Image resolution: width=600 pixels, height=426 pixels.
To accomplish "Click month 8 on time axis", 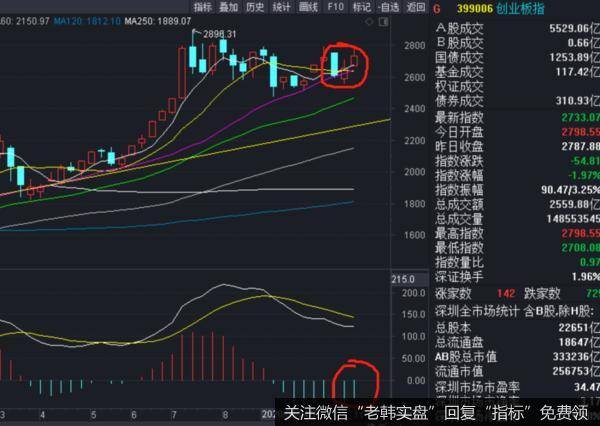I will pos(225,415).
